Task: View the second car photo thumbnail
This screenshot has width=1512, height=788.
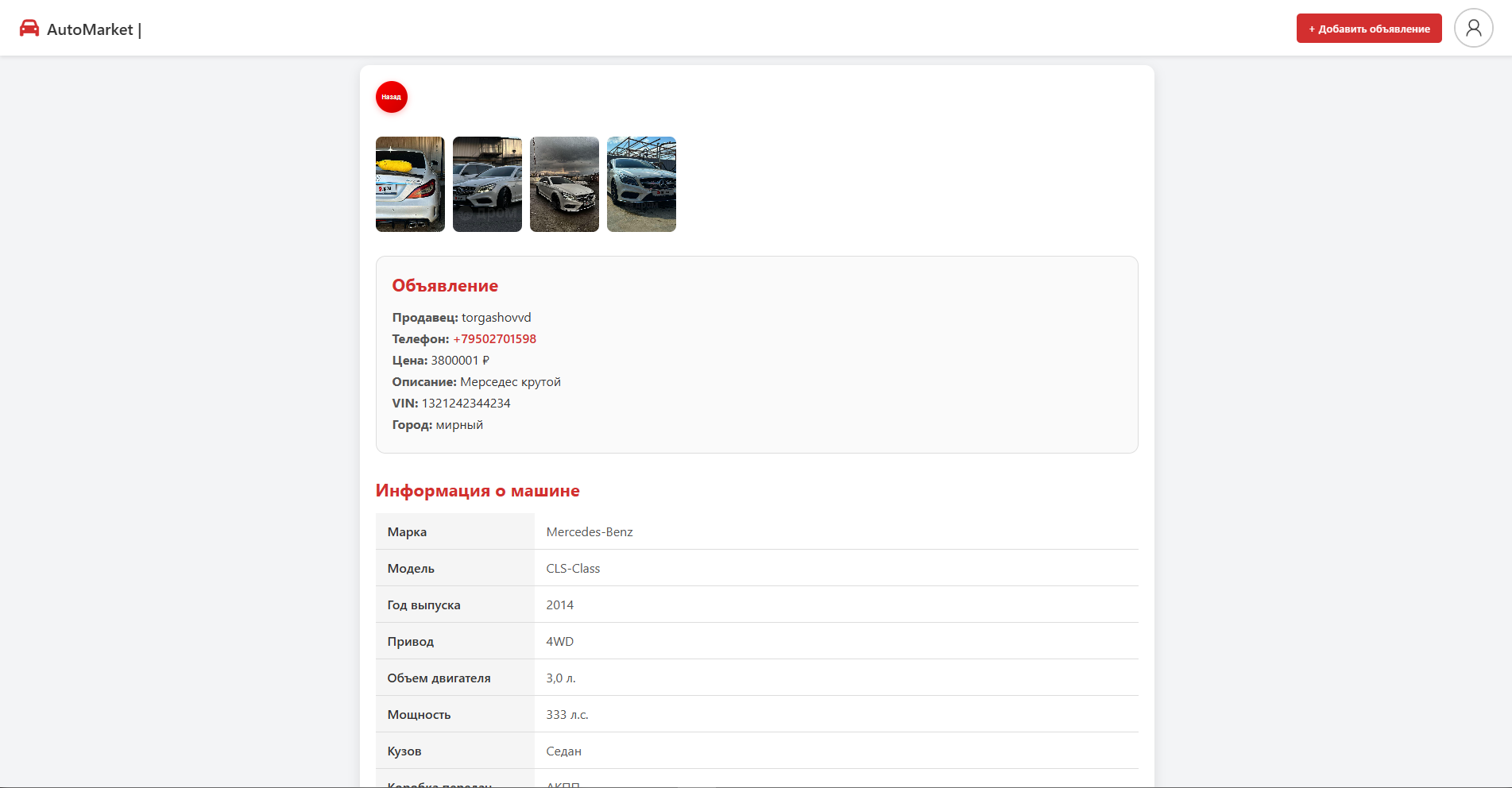Action: (x=487, y=184)
